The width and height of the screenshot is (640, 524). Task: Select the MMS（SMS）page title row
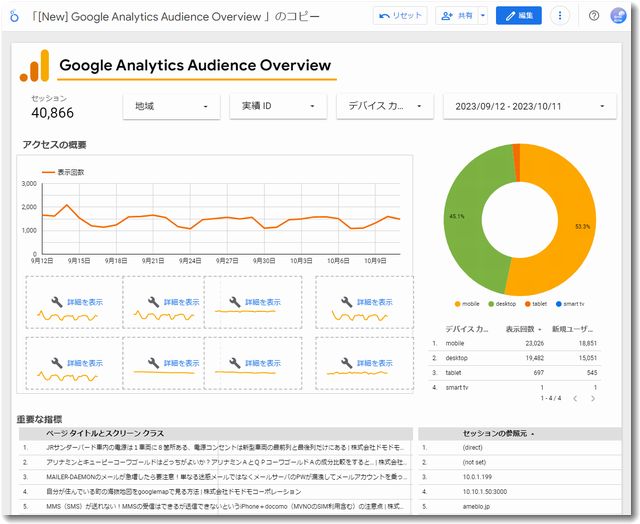click(x=216, y=506)
